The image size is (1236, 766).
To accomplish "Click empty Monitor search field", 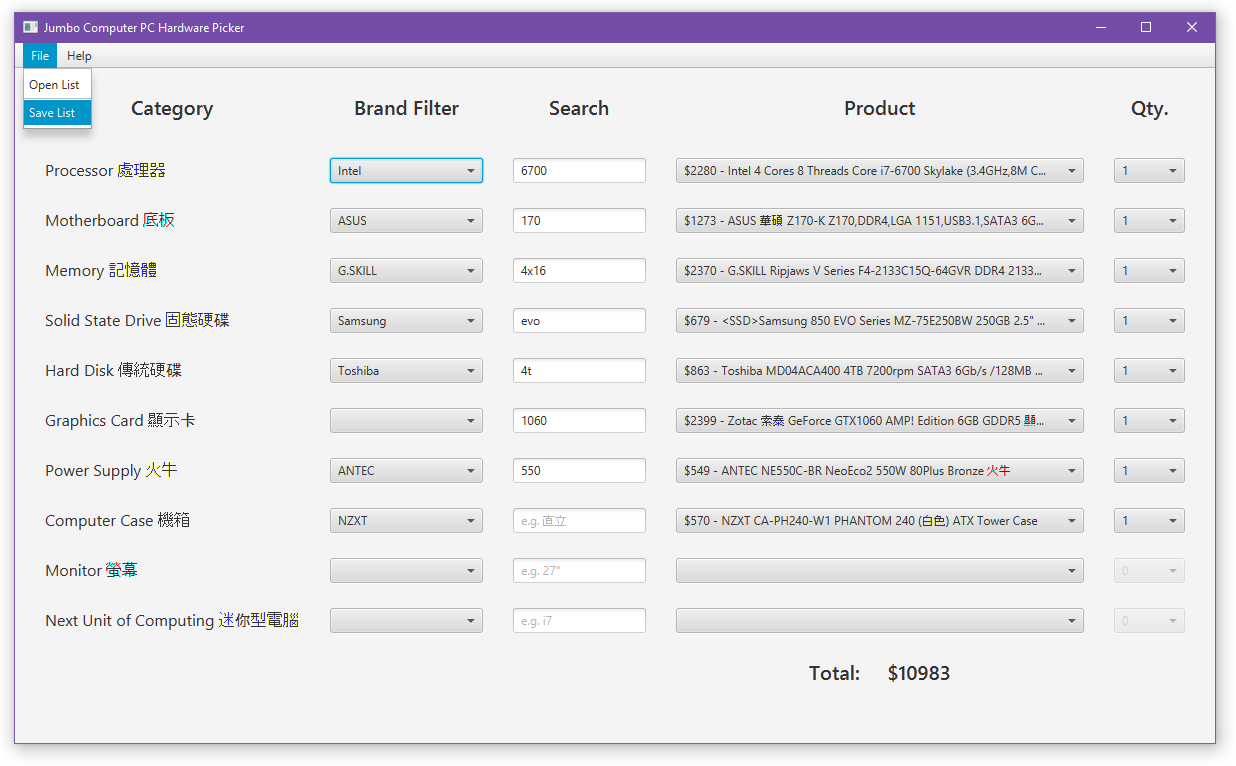I will pos(579,571).
